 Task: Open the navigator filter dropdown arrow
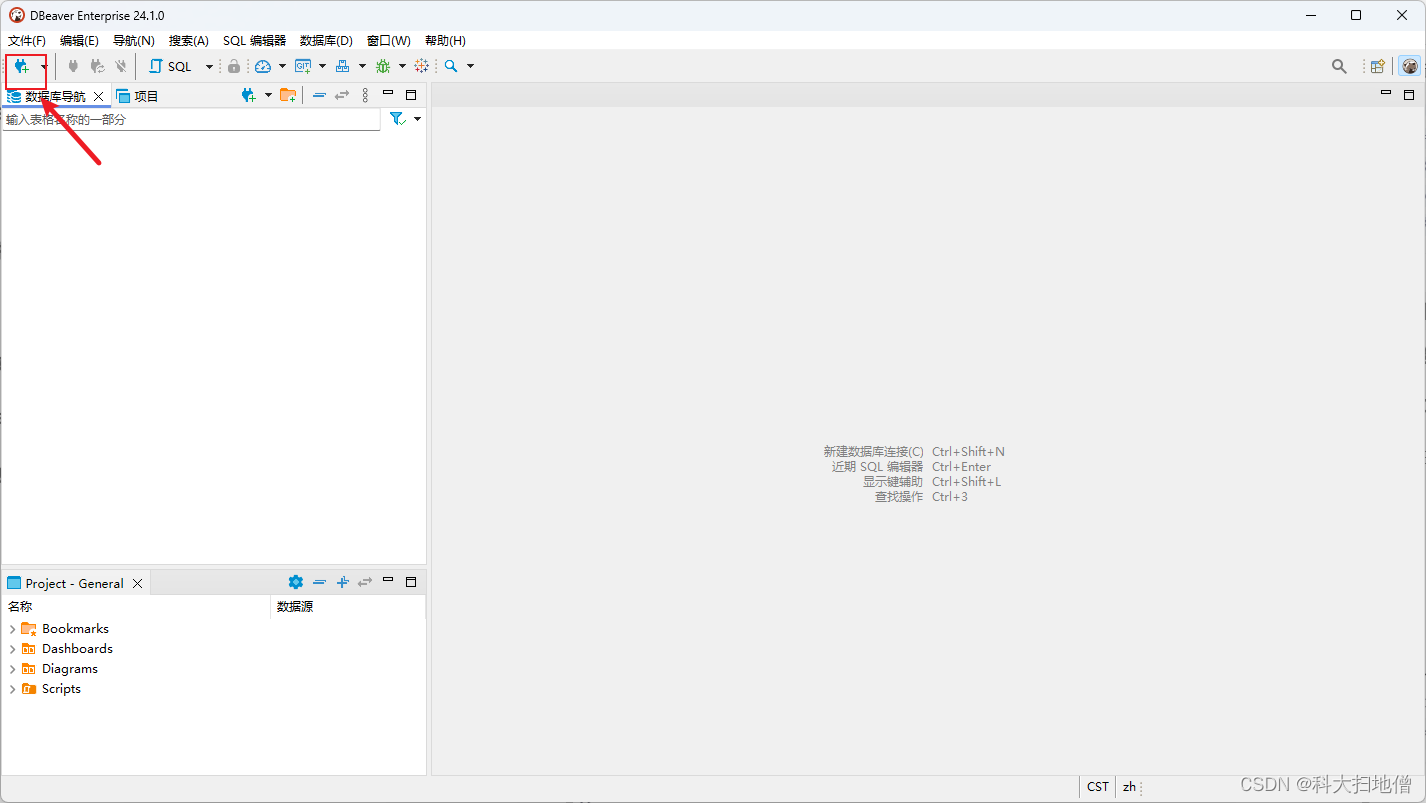pos(417,119)
